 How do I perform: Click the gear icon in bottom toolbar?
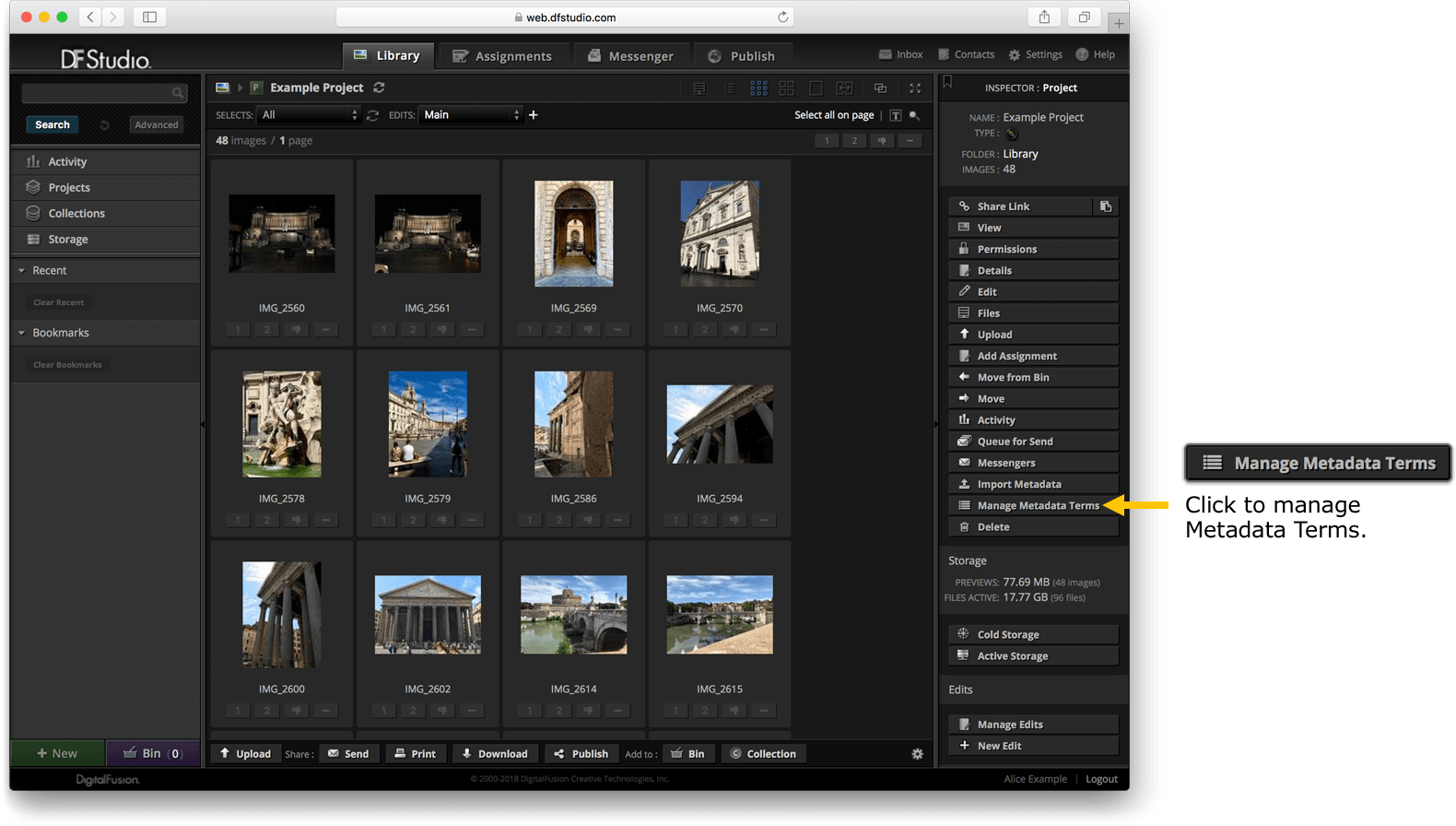(x=917, y=754)
